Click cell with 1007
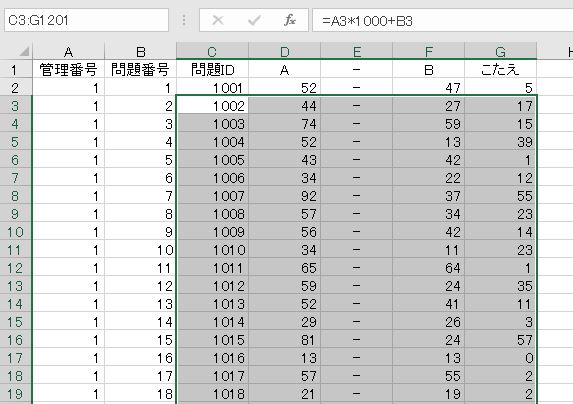573x404 pixels. click(x=212, y=196)
